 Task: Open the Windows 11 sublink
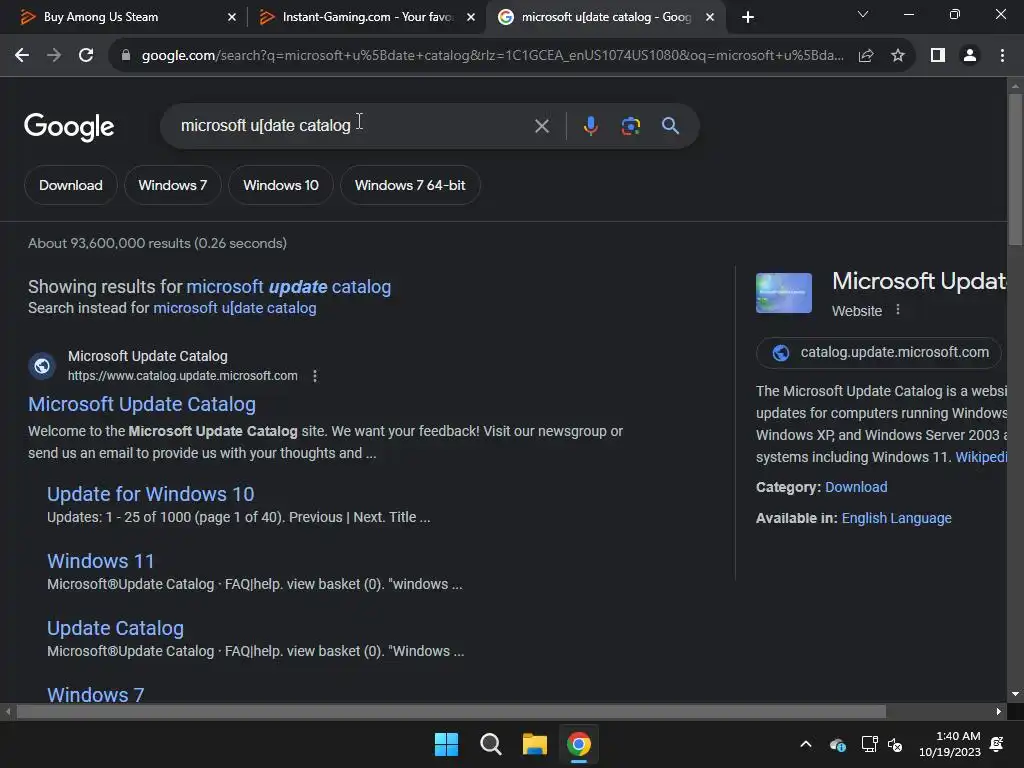point(101,562)
